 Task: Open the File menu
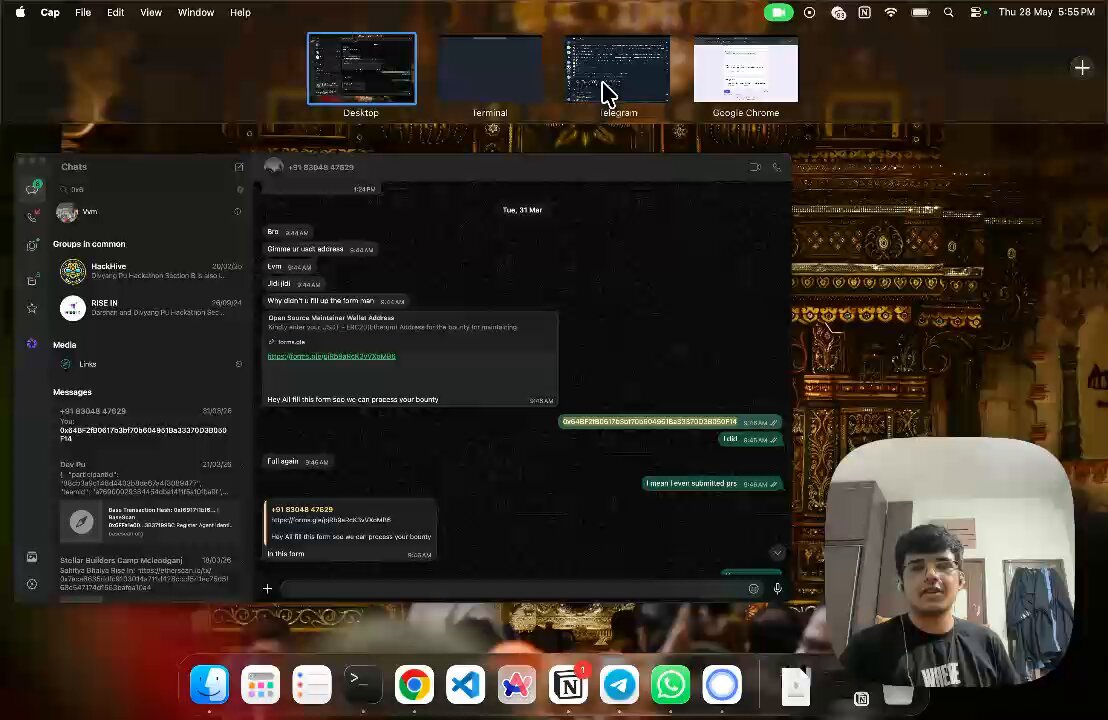point(83,12)
